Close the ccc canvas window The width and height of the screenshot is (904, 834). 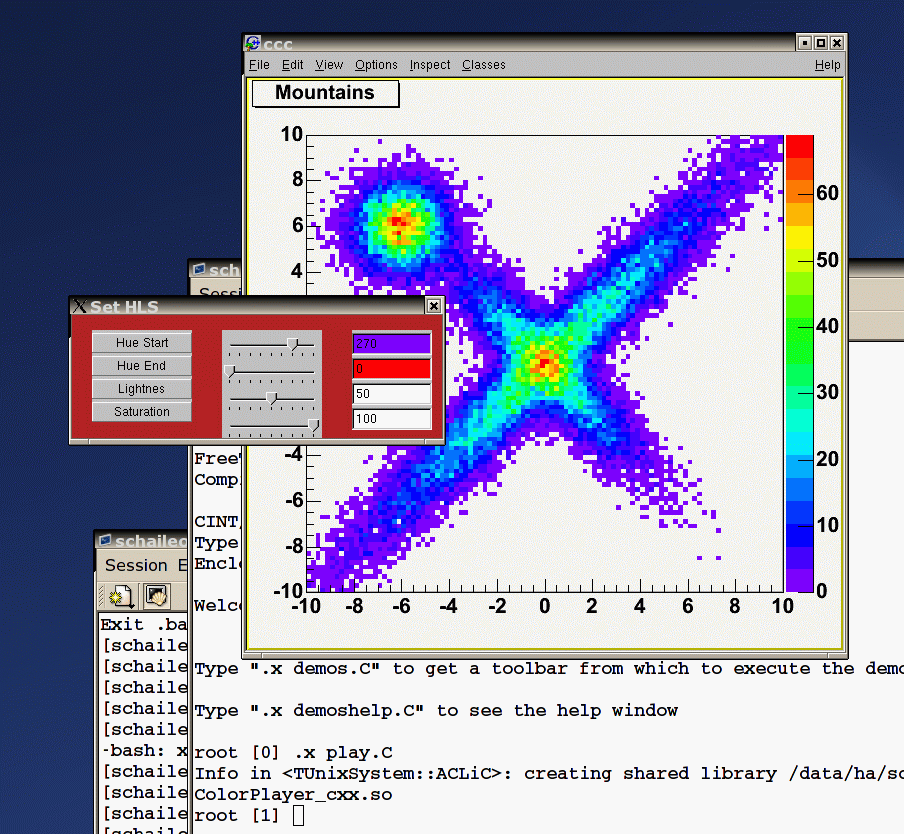pyautogui.click(x=836, y=43)
